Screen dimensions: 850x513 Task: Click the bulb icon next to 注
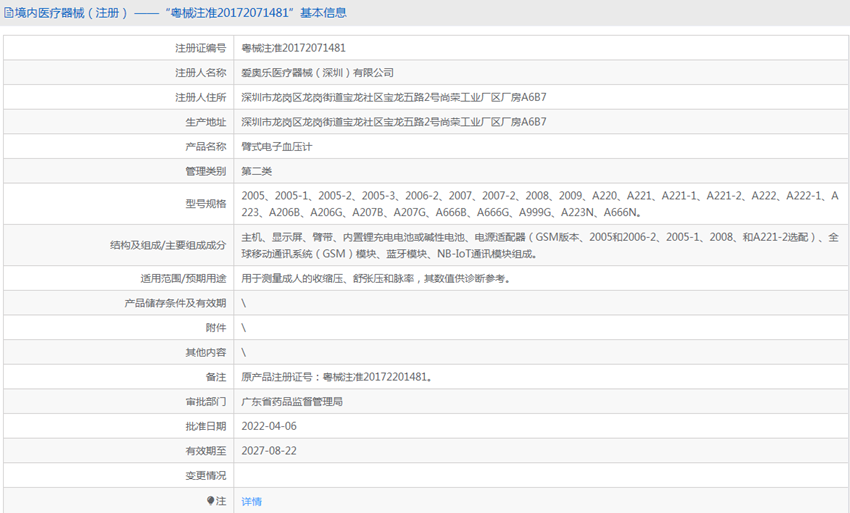tap(211, 500)
